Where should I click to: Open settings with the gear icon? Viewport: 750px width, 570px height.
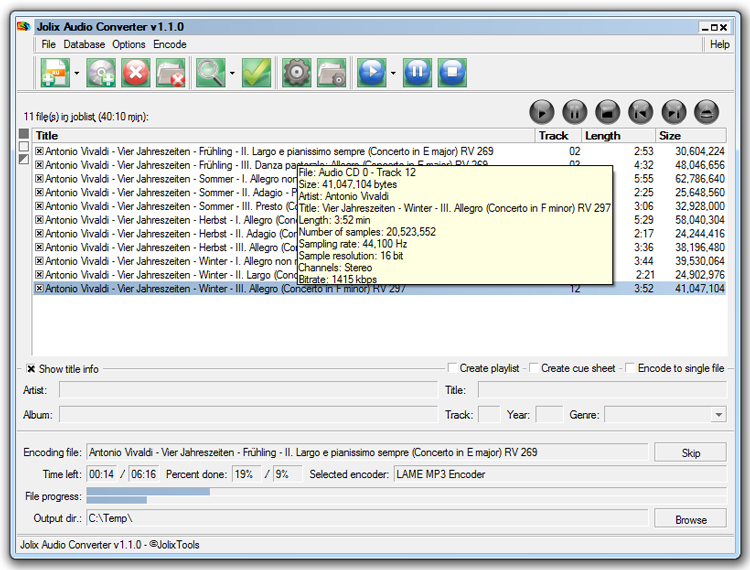click(x=295, y=73)
